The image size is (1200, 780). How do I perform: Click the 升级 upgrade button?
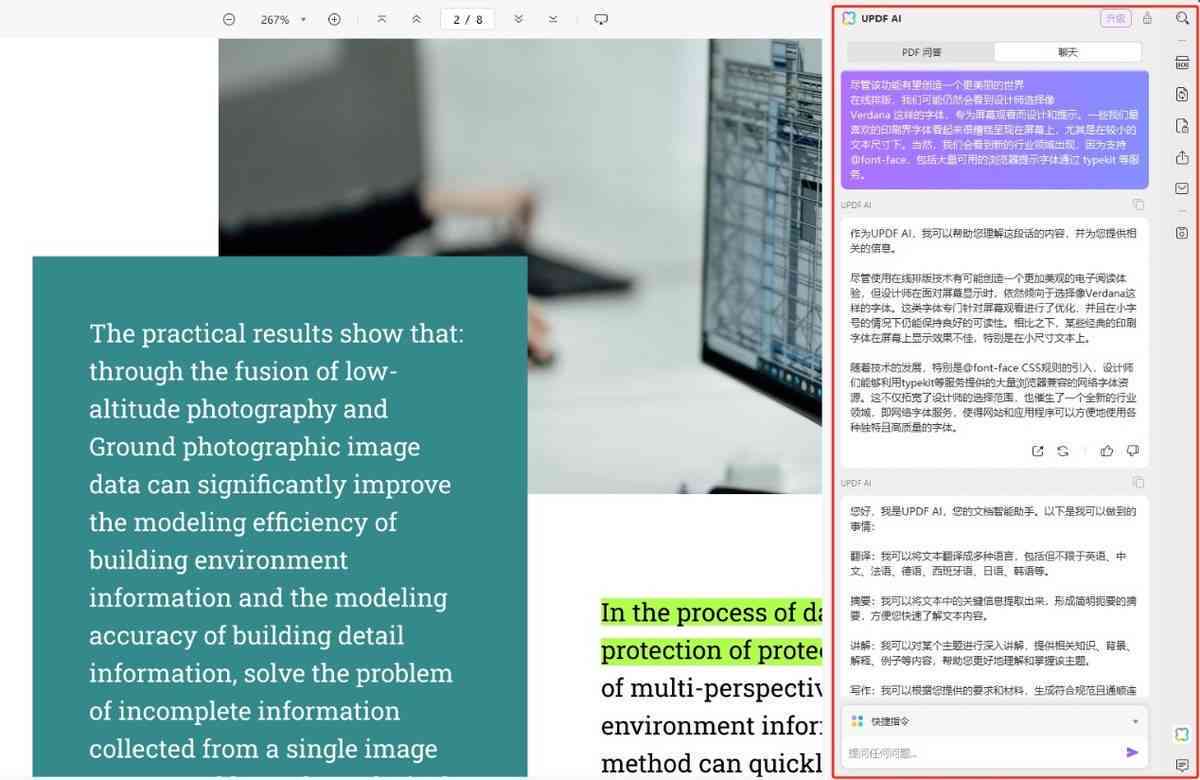coord(1114,18)
